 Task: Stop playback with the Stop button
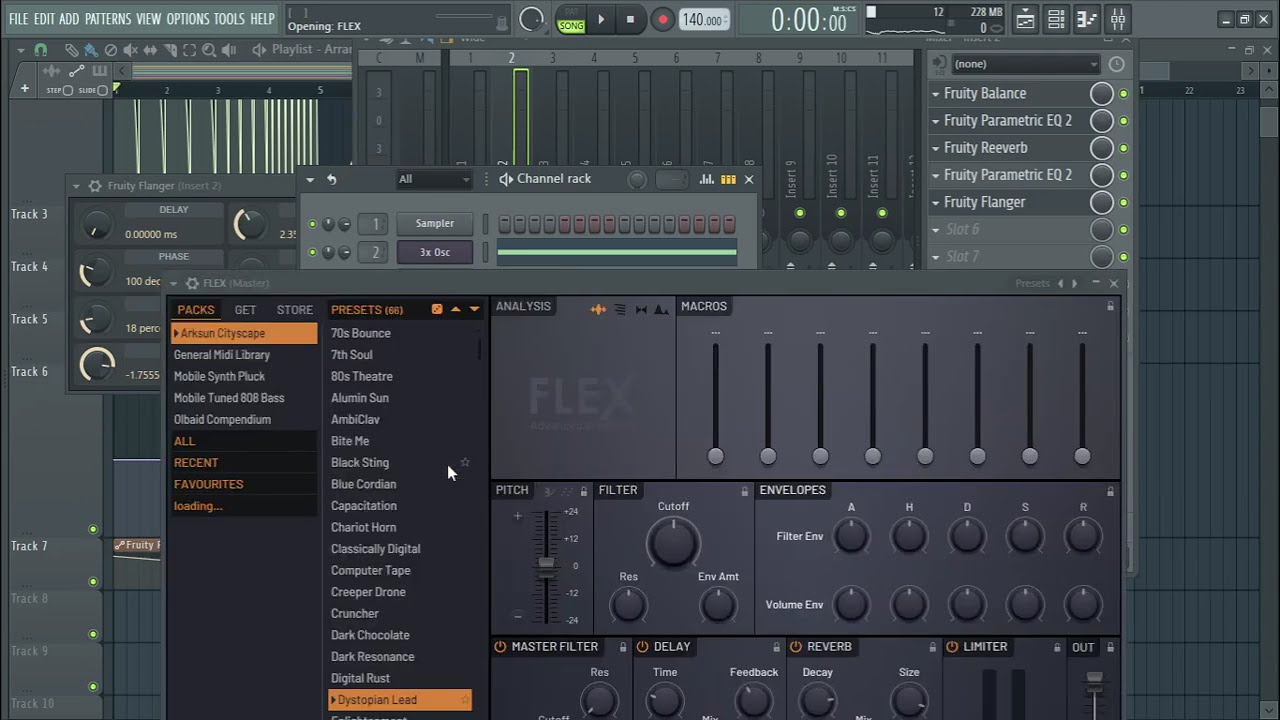tap(630, 19)
